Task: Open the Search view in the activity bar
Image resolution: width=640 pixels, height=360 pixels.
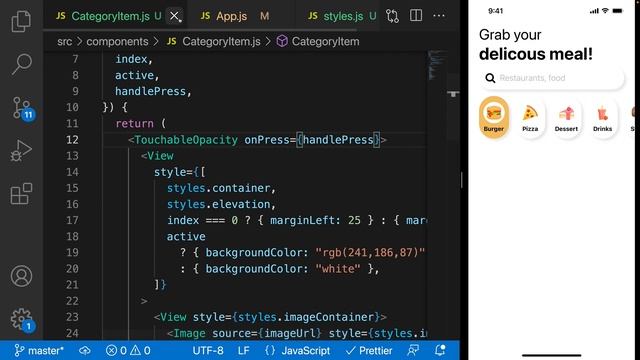Action: tap(21, 64)
